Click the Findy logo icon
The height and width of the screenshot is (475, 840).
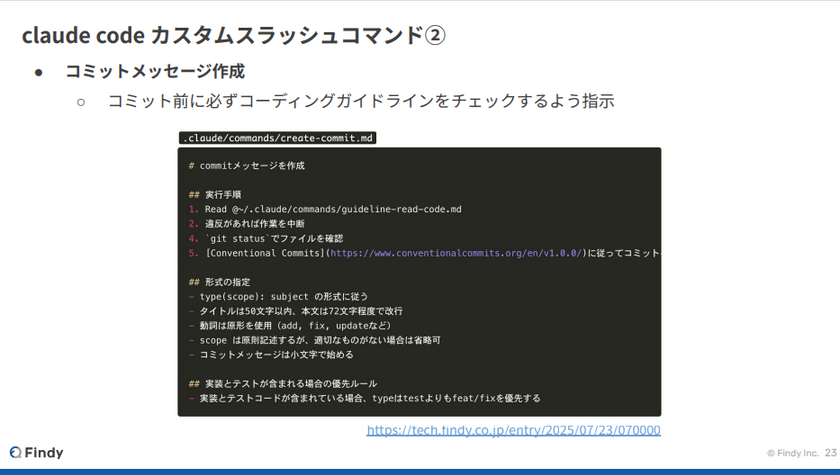click(x=16, y=453)
